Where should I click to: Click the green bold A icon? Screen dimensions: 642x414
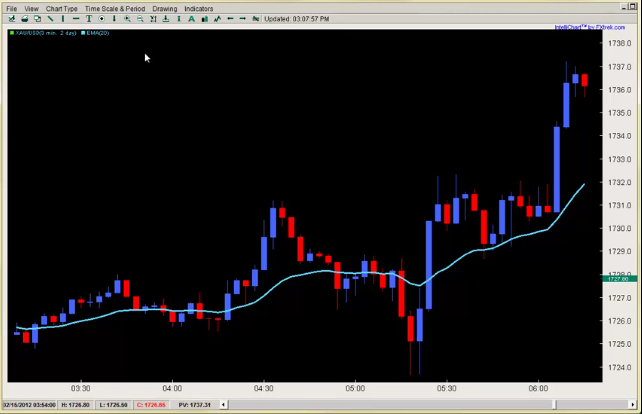[191, 18]
